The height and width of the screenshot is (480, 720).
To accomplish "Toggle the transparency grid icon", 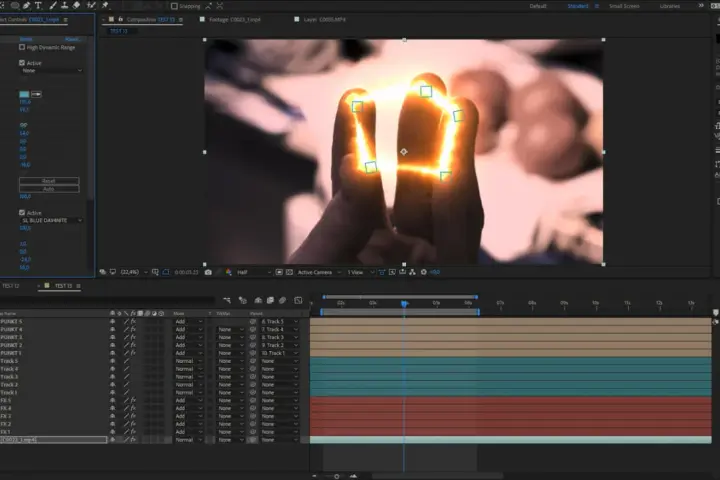I will (x=289, y=272).
